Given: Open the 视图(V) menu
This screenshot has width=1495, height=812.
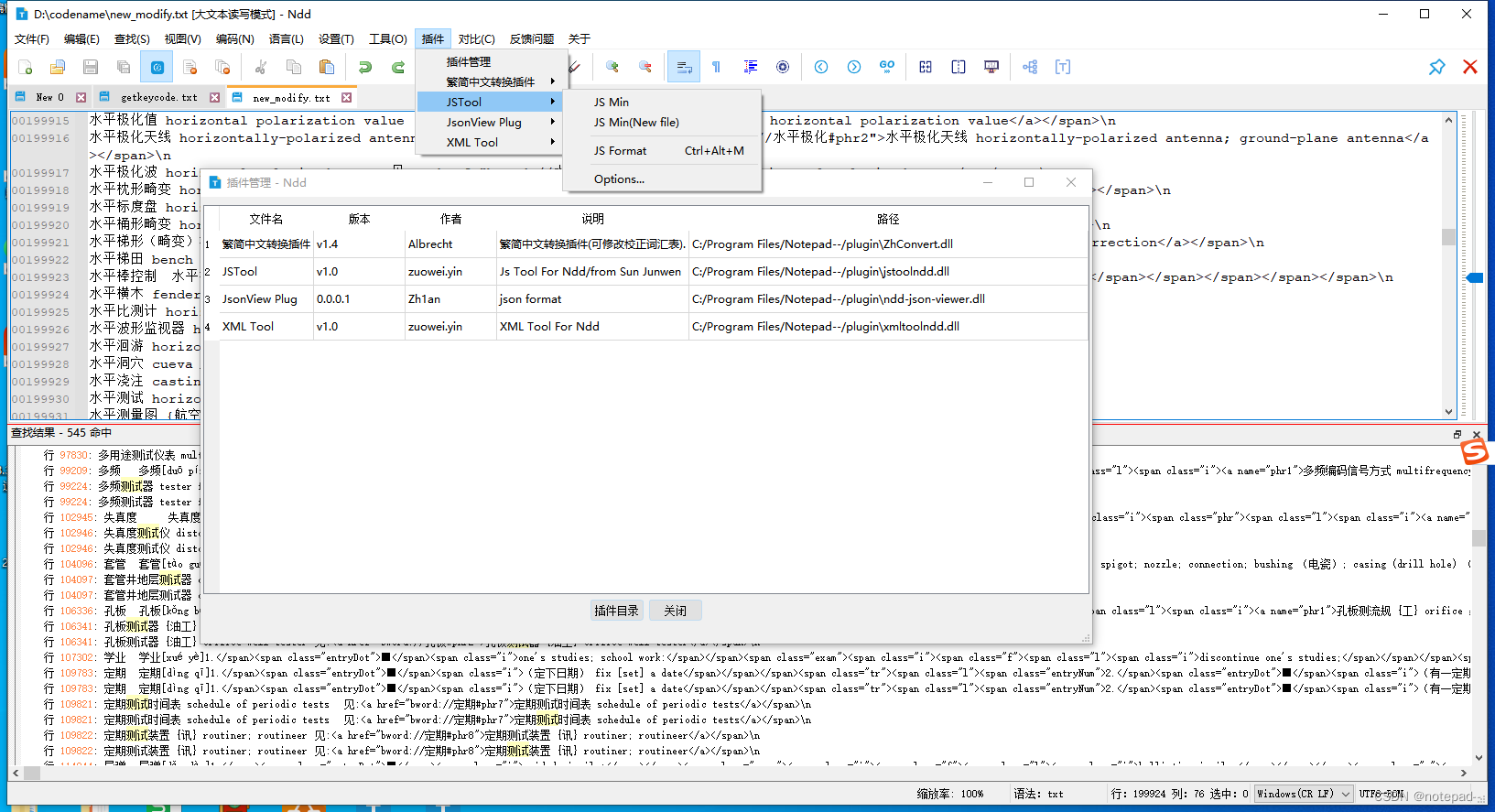Looking at the screenshot, I should click(x=182, y=38).
